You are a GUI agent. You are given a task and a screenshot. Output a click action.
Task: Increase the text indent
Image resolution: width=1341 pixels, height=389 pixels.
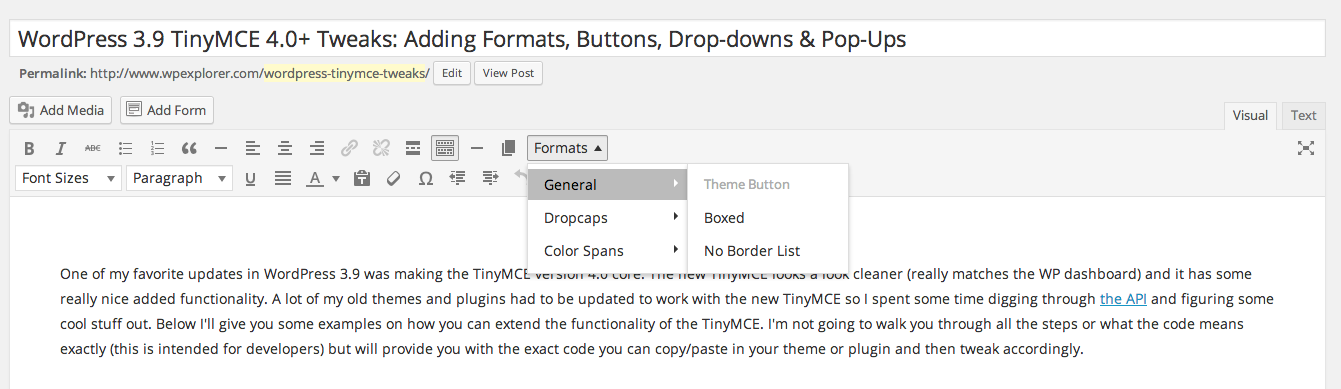pos(490,178)
